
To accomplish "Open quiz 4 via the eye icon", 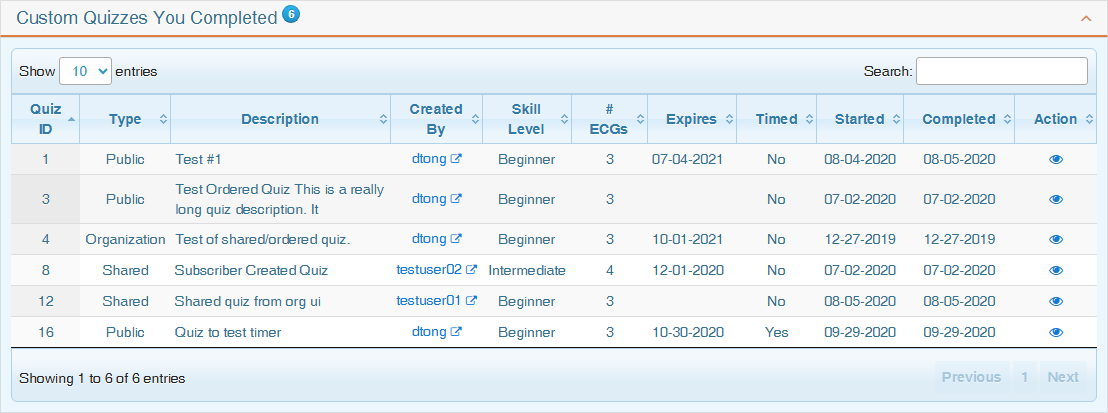I will pyautogui.click(x=1056, y=239).
